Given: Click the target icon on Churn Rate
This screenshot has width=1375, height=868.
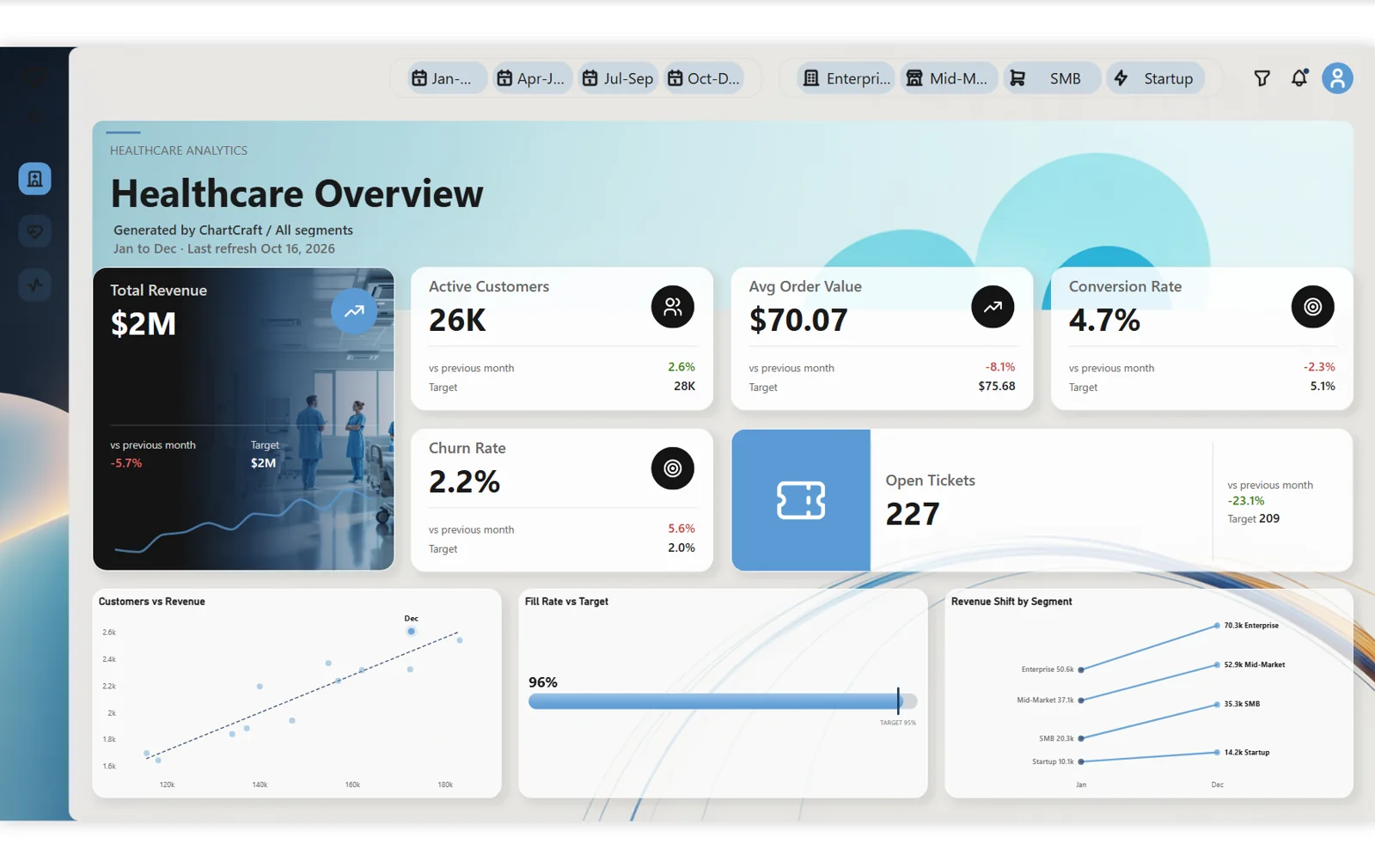Looking at the screenshot, I should [x=672, y=468].
